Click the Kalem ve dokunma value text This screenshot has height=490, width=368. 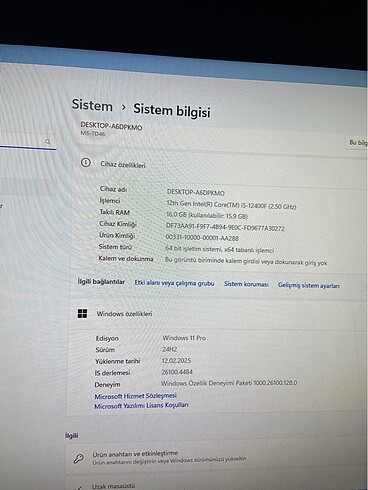coord(246,261)
